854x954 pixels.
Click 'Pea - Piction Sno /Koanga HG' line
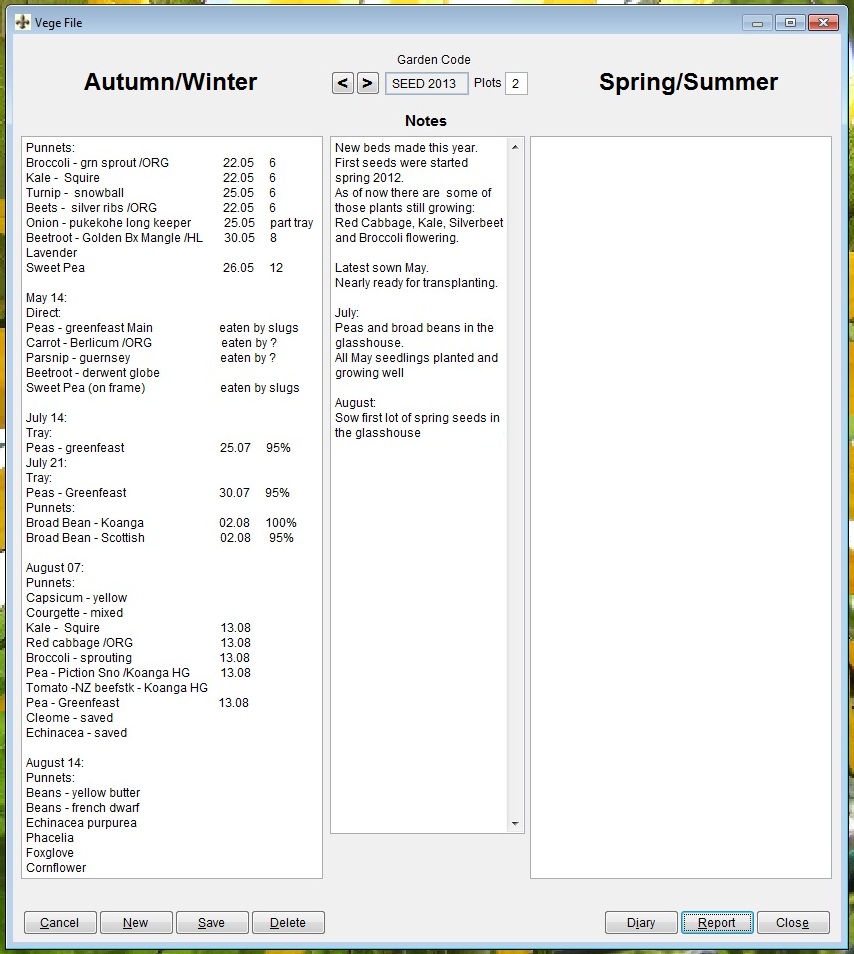point(108,673)
